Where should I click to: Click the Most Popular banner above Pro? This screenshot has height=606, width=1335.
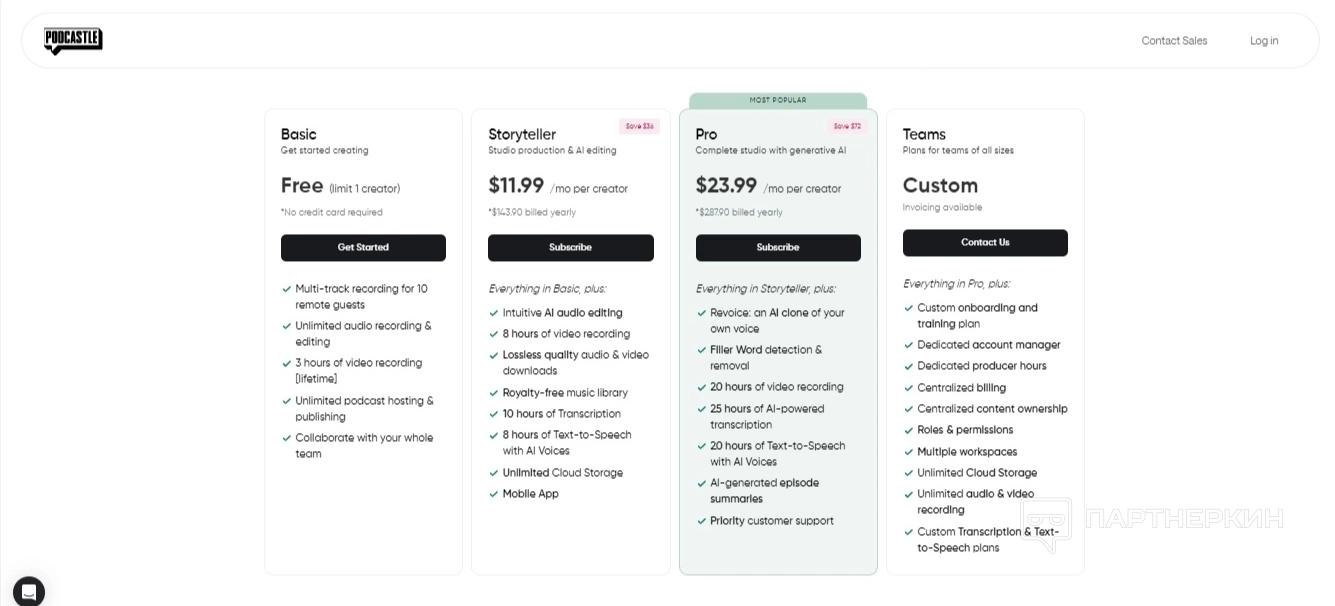click(x=778, y=100)
